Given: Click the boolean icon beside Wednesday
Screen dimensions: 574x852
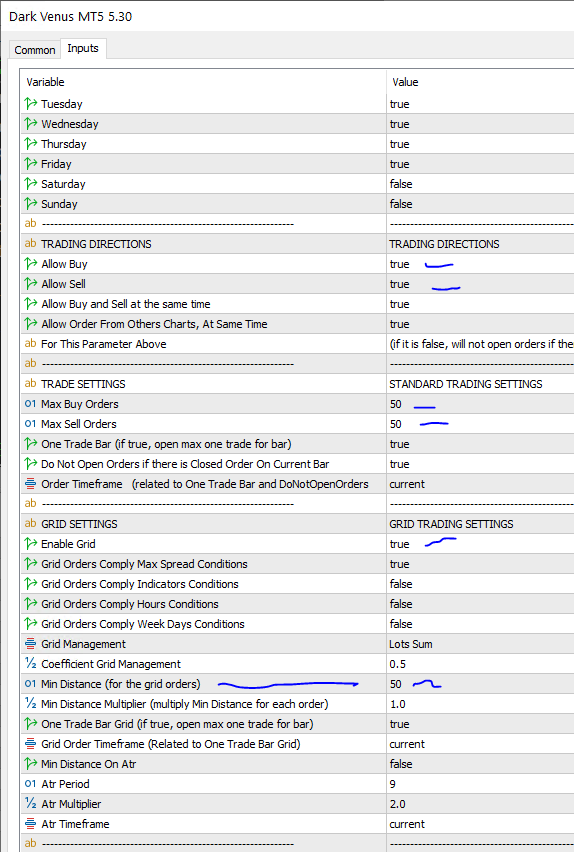Looking at the screenshot, I should pos(30,124).
